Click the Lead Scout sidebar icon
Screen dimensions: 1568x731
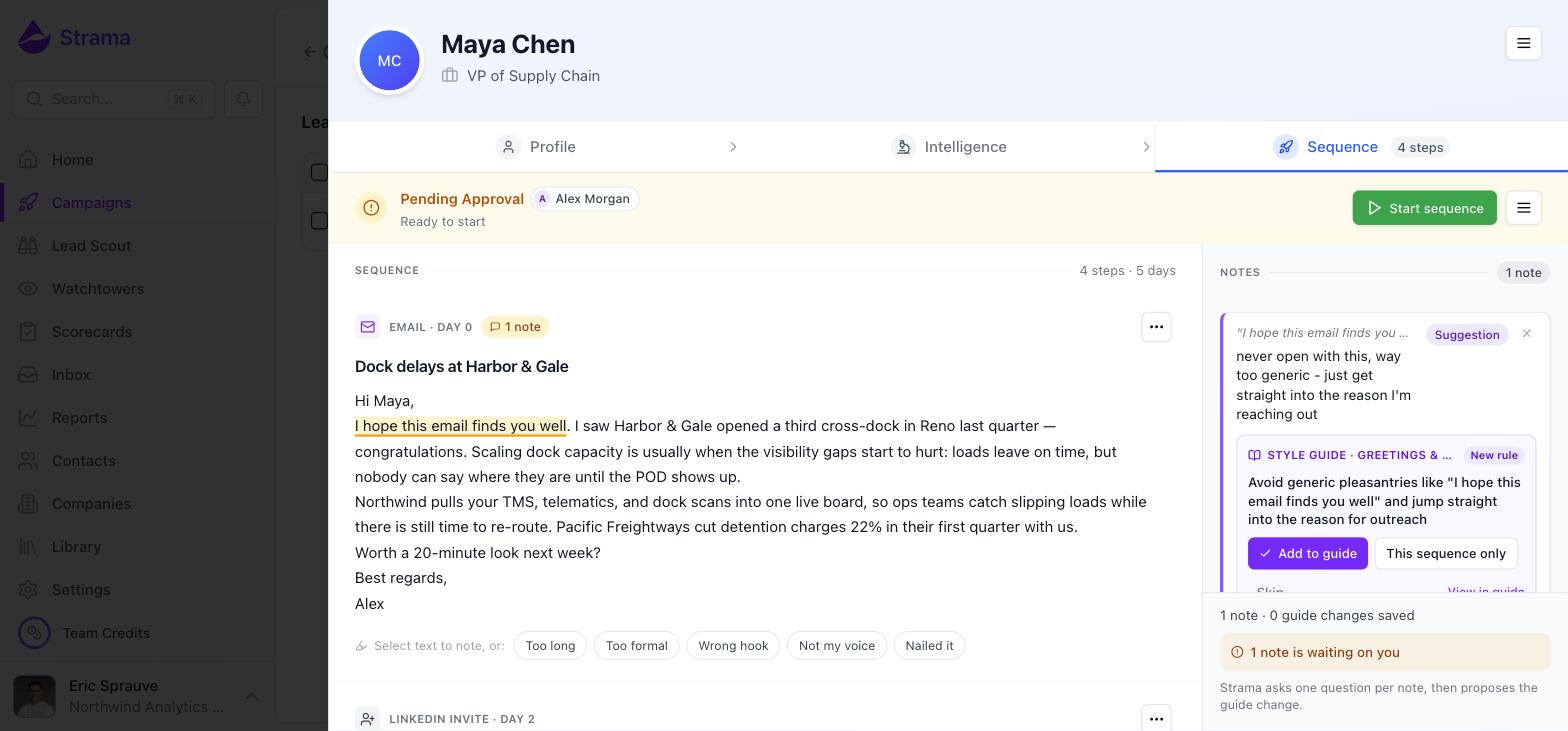coord(29,246)
